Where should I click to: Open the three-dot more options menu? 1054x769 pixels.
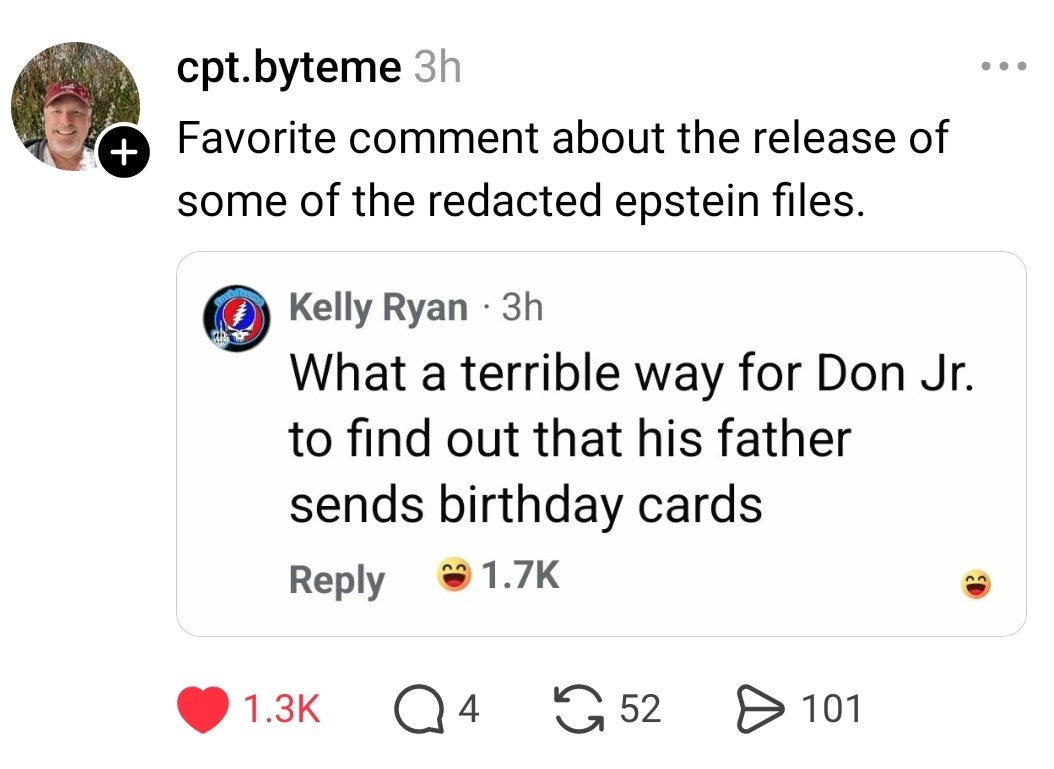tap(1002, 68)
